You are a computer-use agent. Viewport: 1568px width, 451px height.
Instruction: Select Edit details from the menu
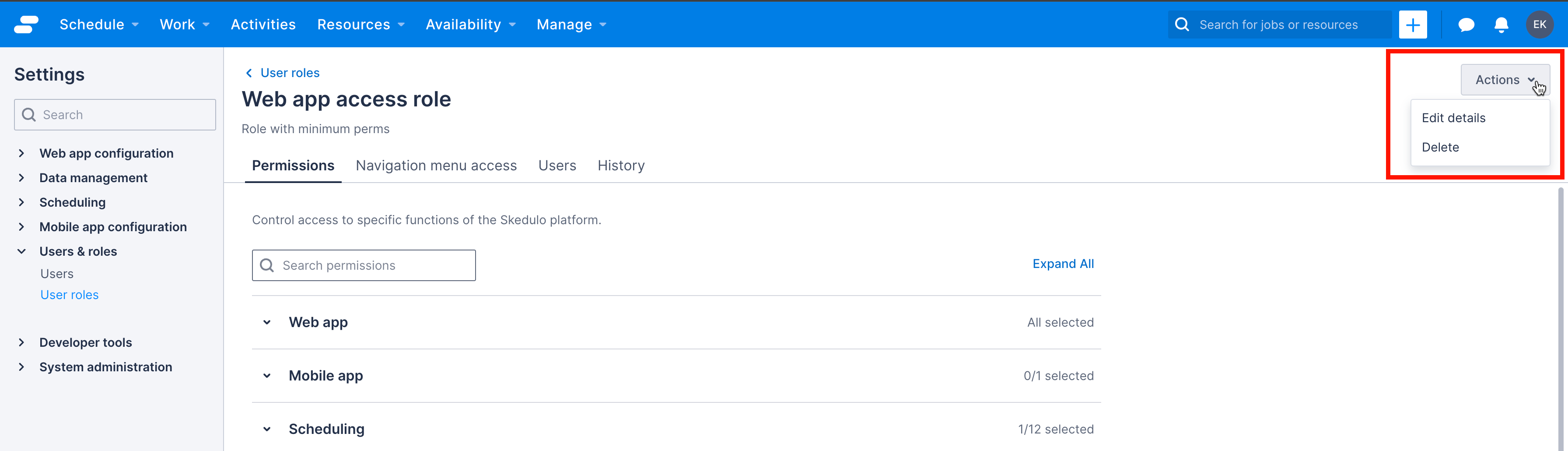tap(1453, 118)
